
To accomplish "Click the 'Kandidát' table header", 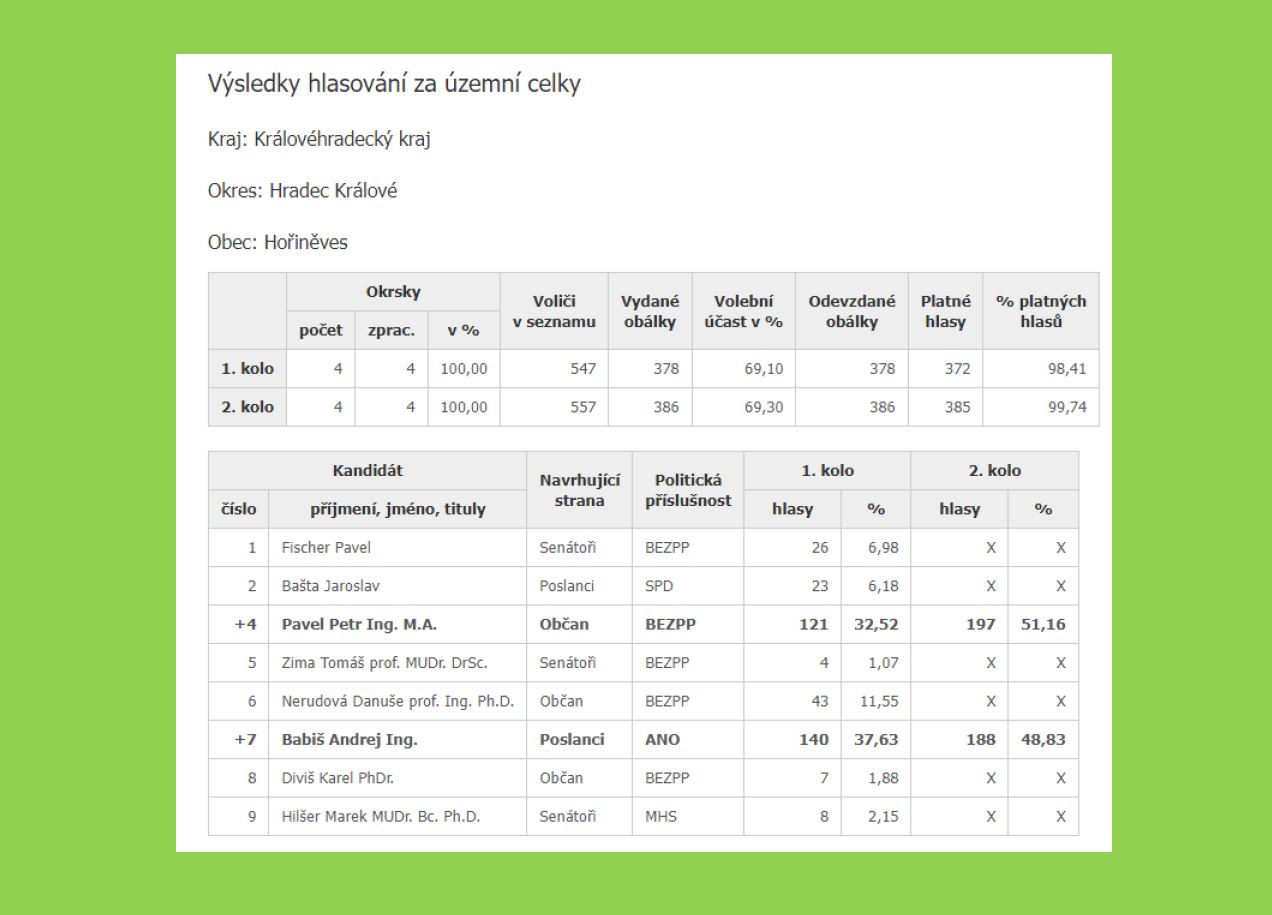I will (367, 470).
